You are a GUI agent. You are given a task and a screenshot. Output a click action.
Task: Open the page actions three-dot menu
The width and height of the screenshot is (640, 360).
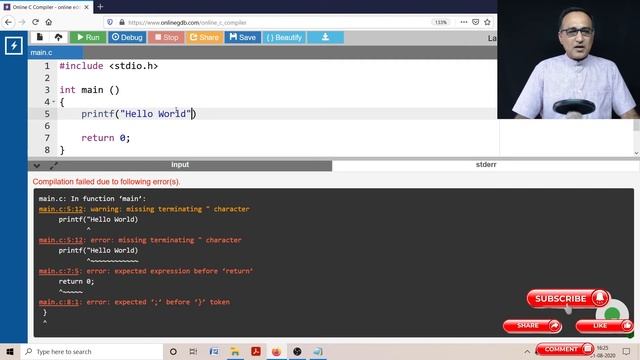pos(464,22)
